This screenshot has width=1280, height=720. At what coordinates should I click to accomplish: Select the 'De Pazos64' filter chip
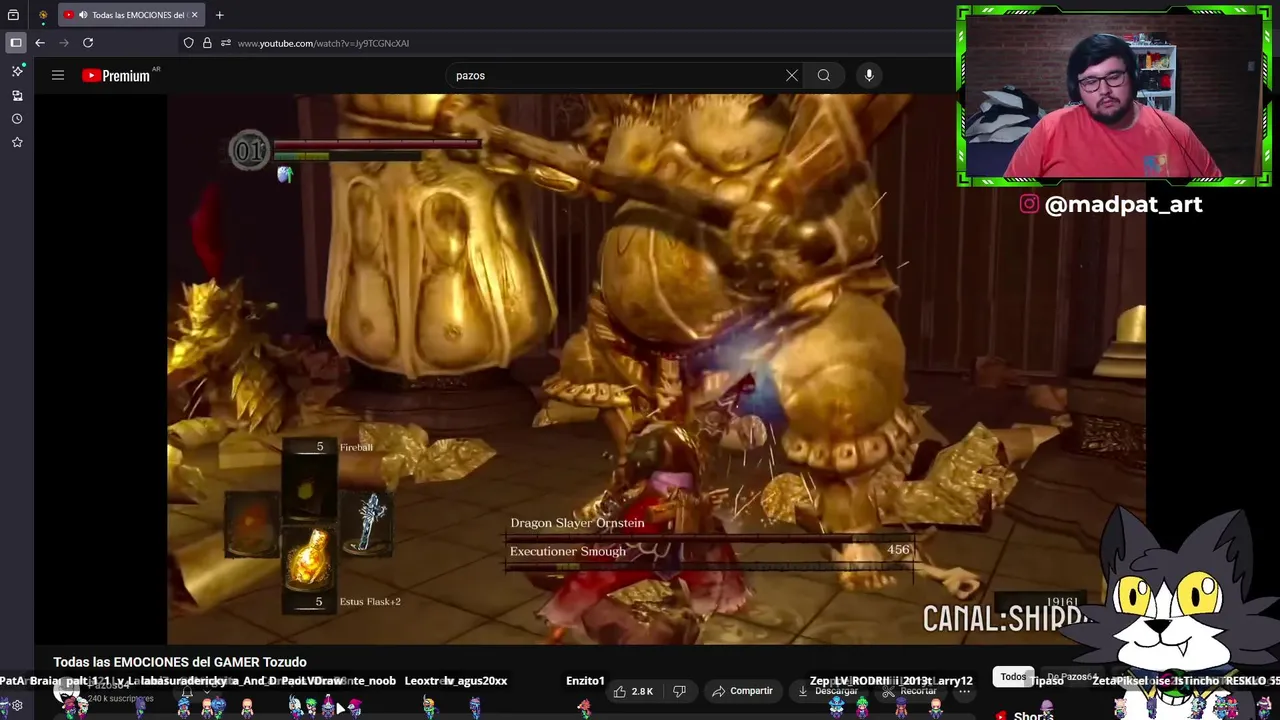tap(1070, 677)
